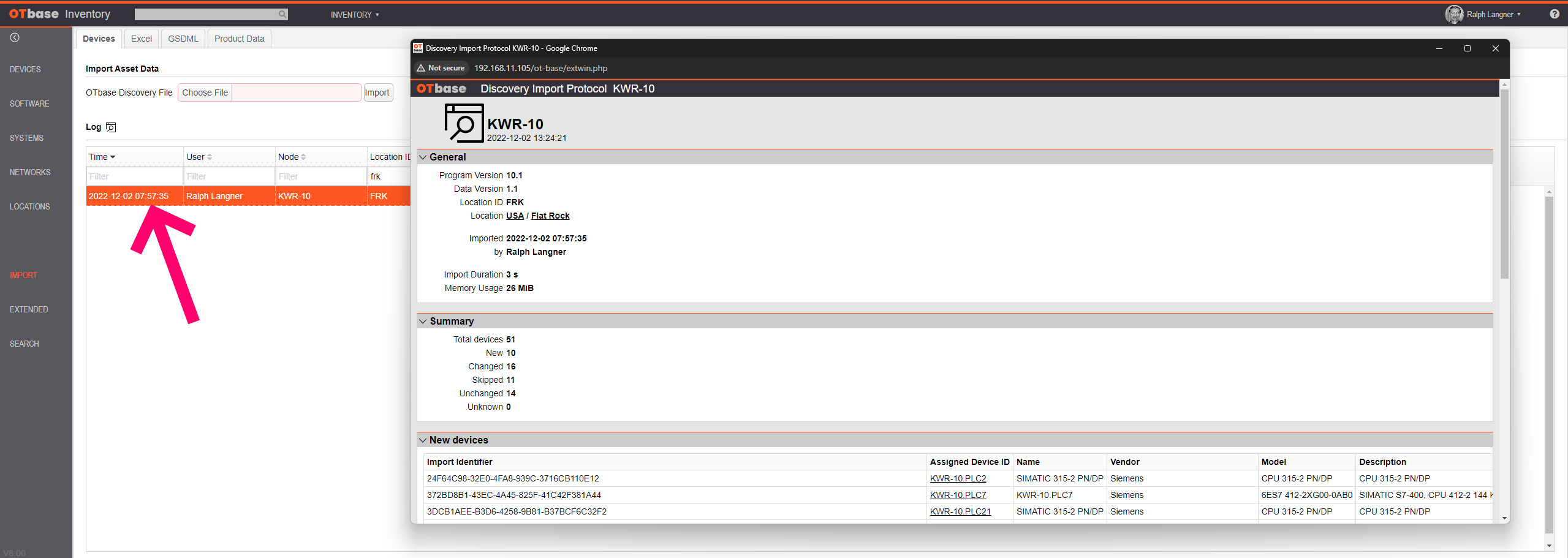
Task: Click the Location ID filter containing frk
Action: (x=389, y=176)
